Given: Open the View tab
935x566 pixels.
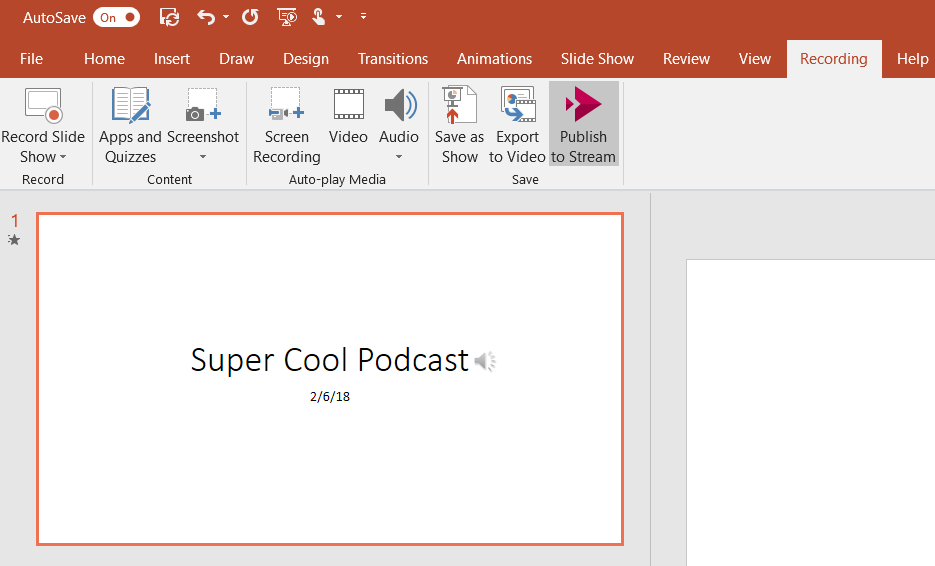Looking at the screenshot, I should [754, 58].
